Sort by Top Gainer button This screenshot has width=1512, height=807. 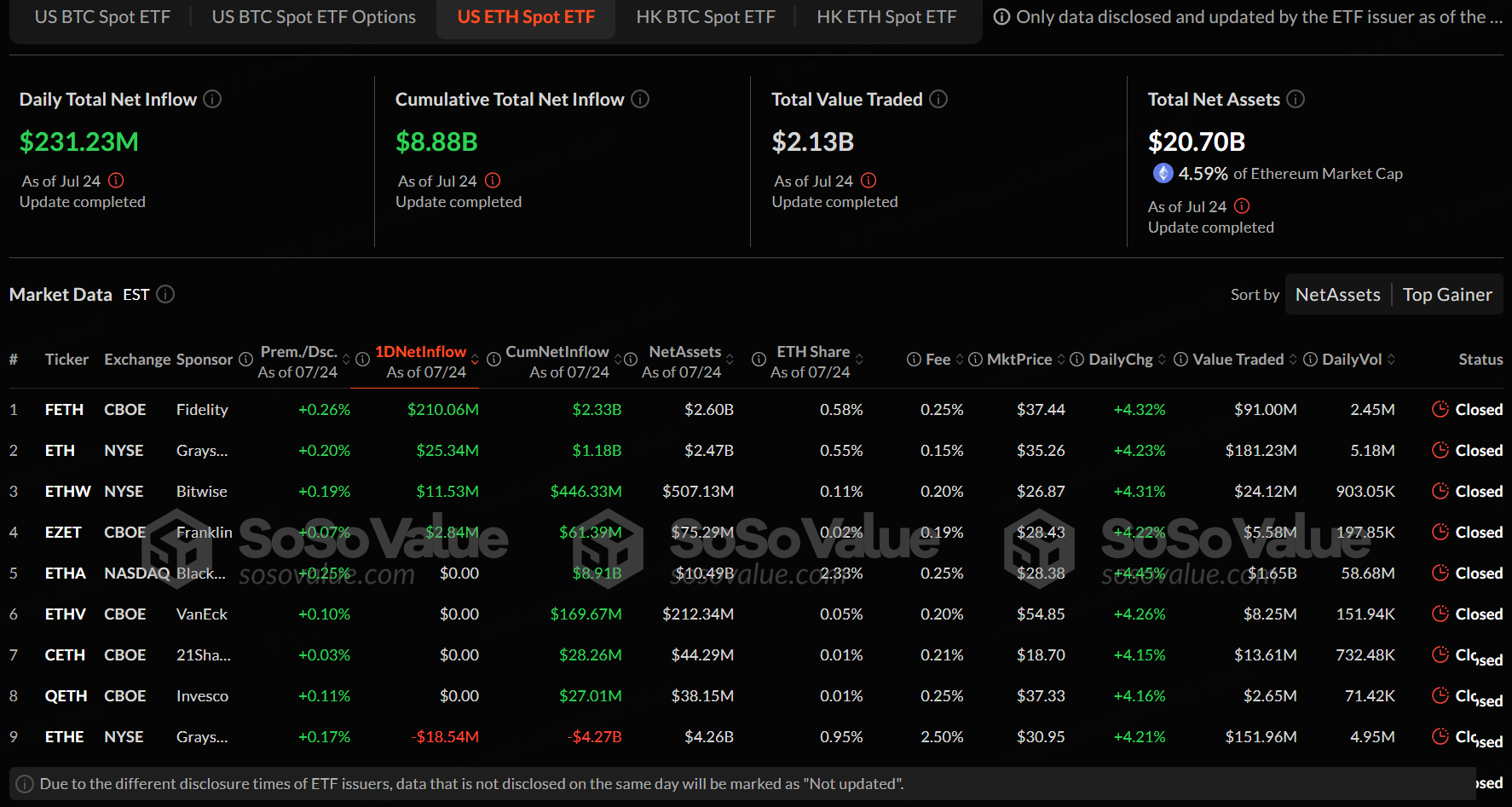coord(1447,295)
